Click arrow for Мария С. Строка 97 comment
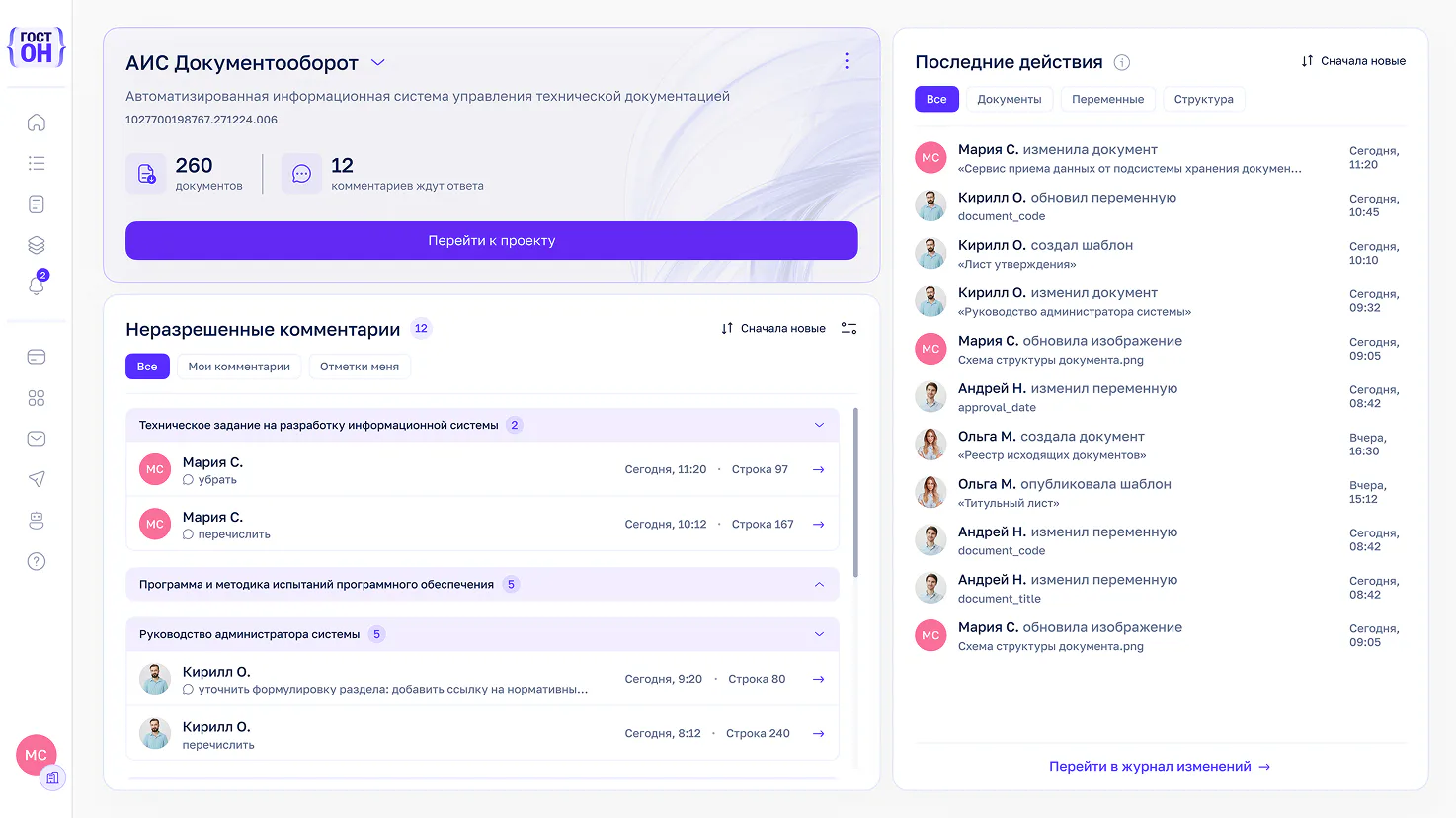 [818, 469]
